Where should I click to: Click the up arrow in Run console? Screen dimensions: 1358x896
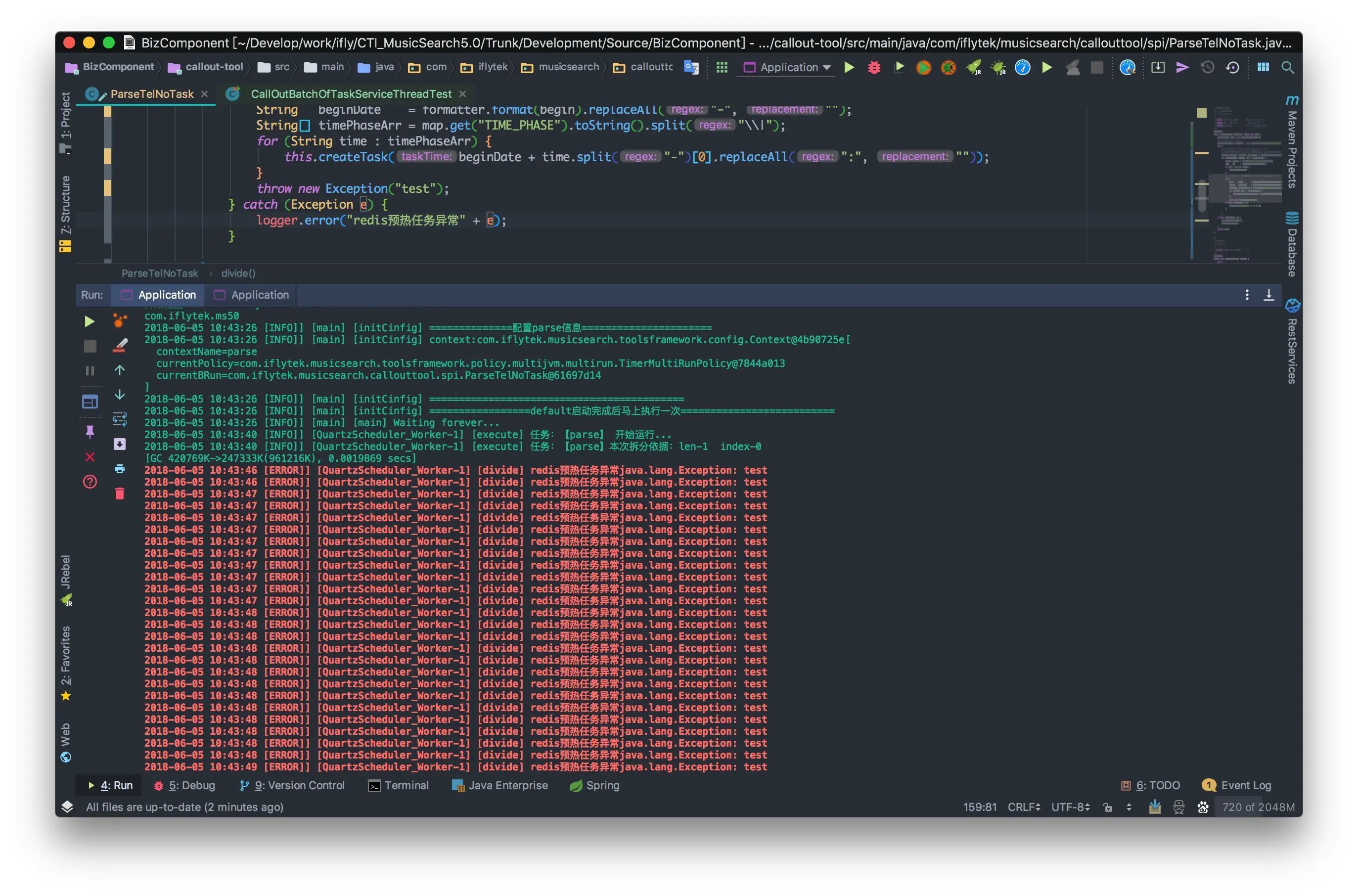tap(120, 370)
